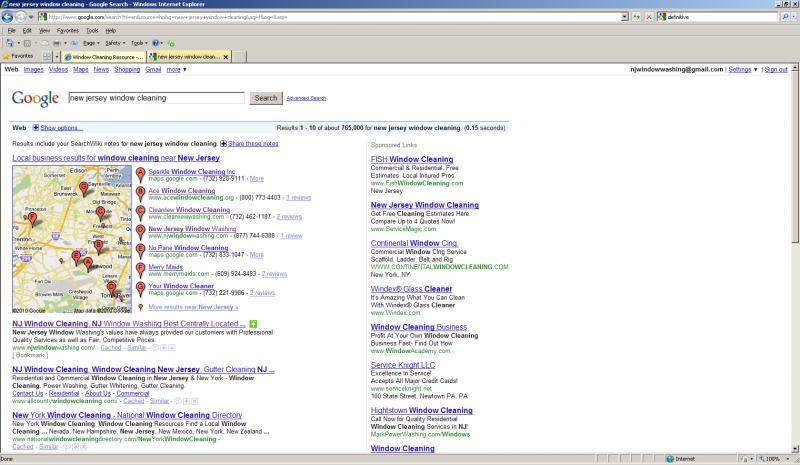
Task: Click the red A map marker for Sparkle Window Cleaning
Action: click(141, 175)
